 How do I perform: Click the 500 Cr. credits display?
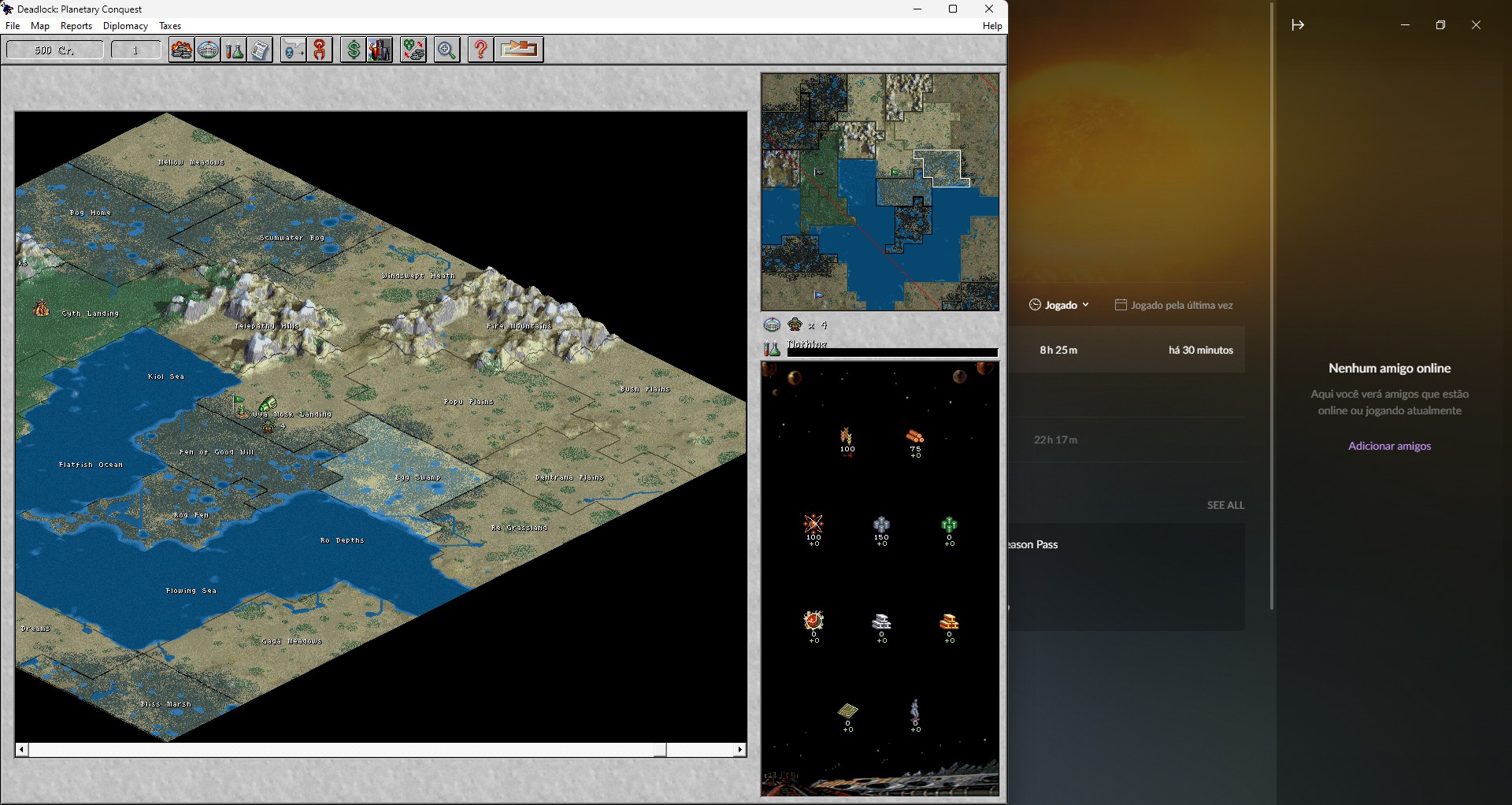tap(54, 50)
